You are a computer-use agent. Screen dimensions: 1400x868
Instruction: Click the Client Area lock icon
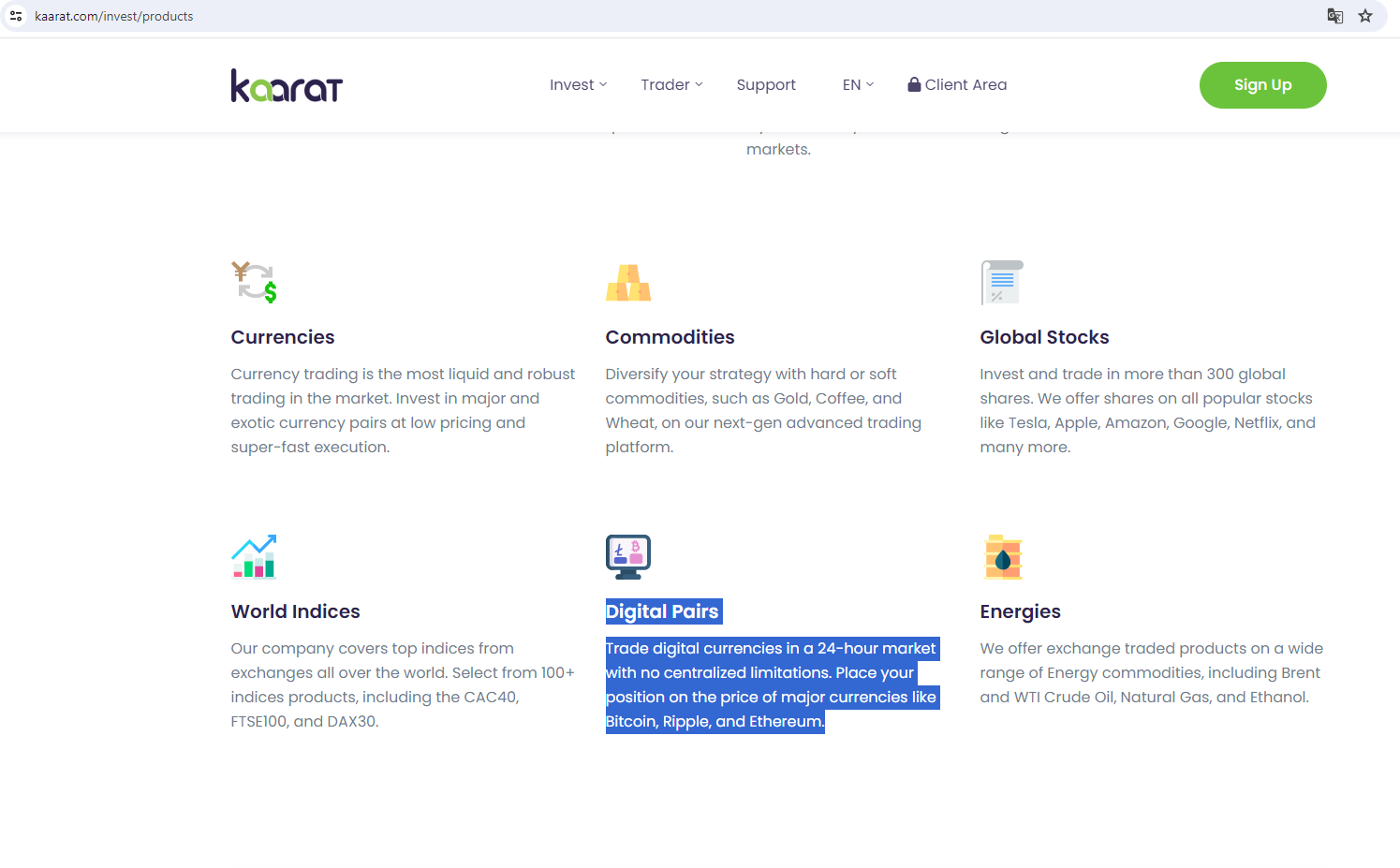click(914, 84)
